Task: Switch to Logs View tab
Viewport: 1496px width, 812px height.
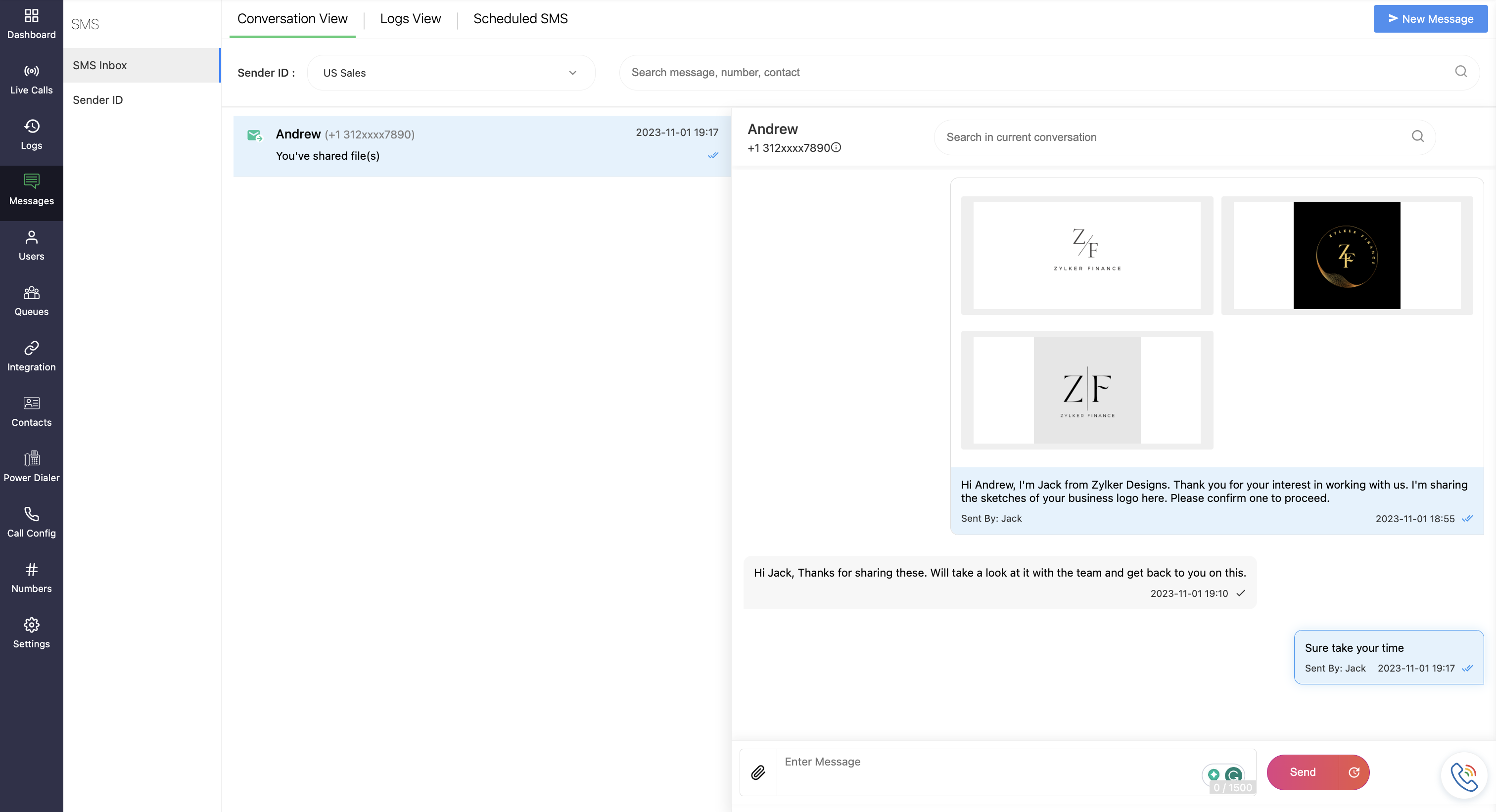Action: 410,19
